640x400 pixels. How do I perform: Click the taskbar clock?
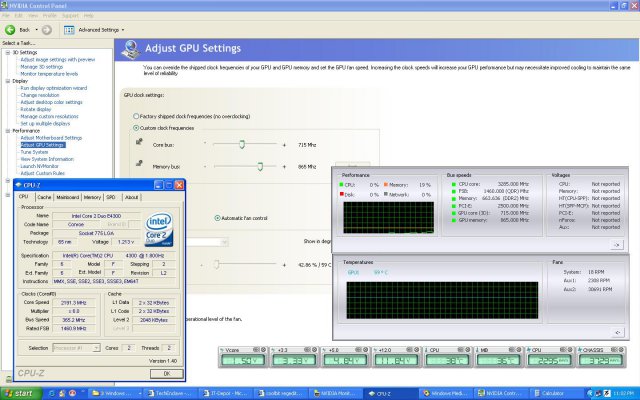pyautogui.click(x=623, y=393)
